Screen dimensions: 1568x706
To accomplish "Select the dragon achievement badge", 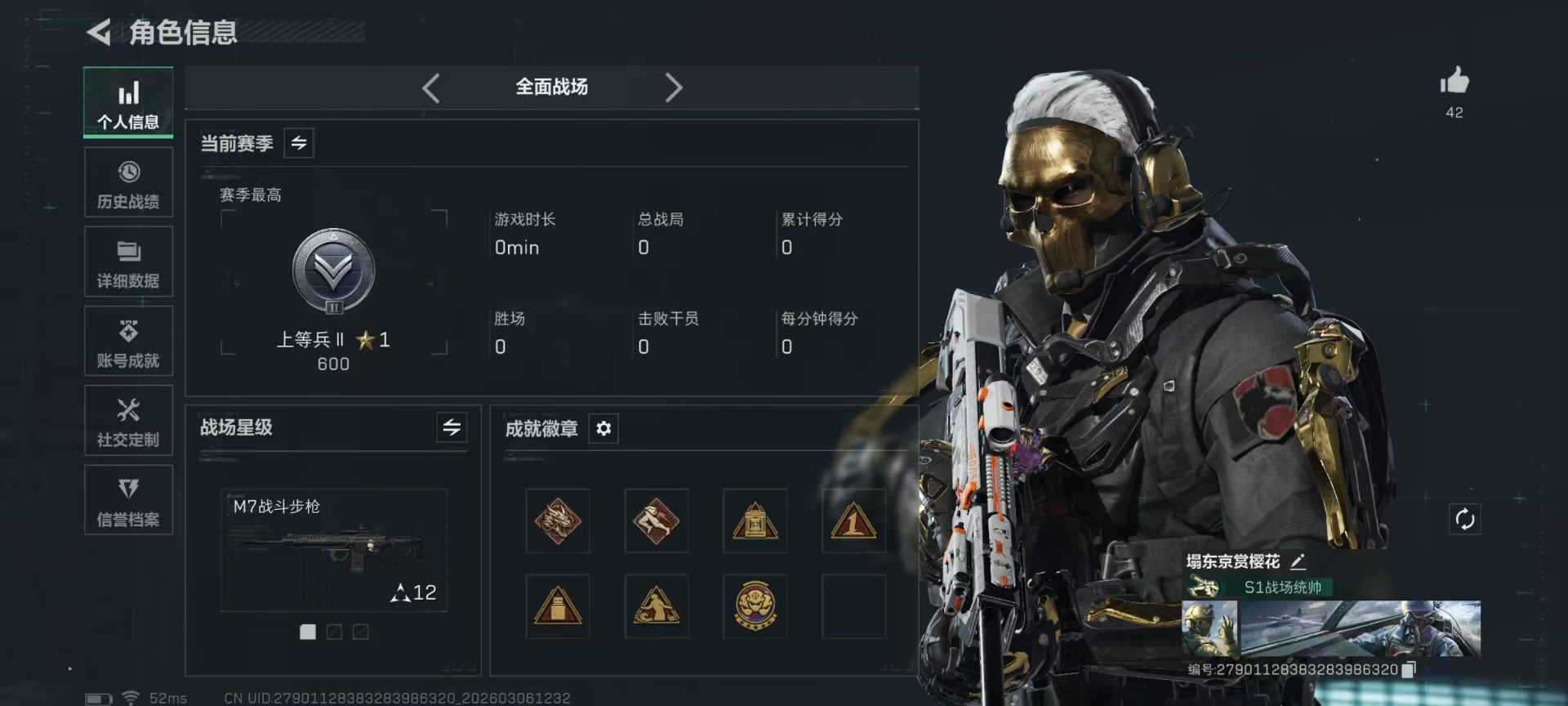I will (558, 521).
